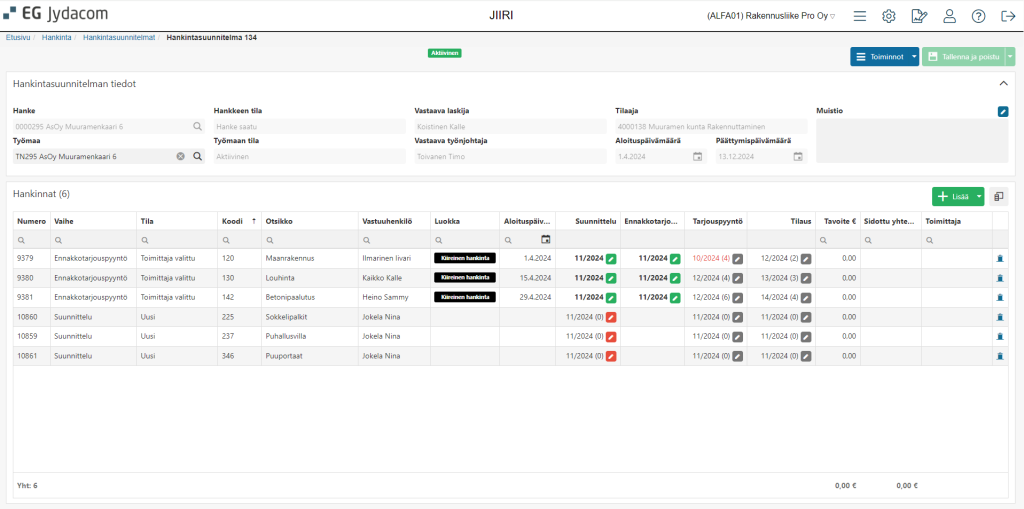Open company selector Rakennusliike Pro Oy

pos(771,16)
